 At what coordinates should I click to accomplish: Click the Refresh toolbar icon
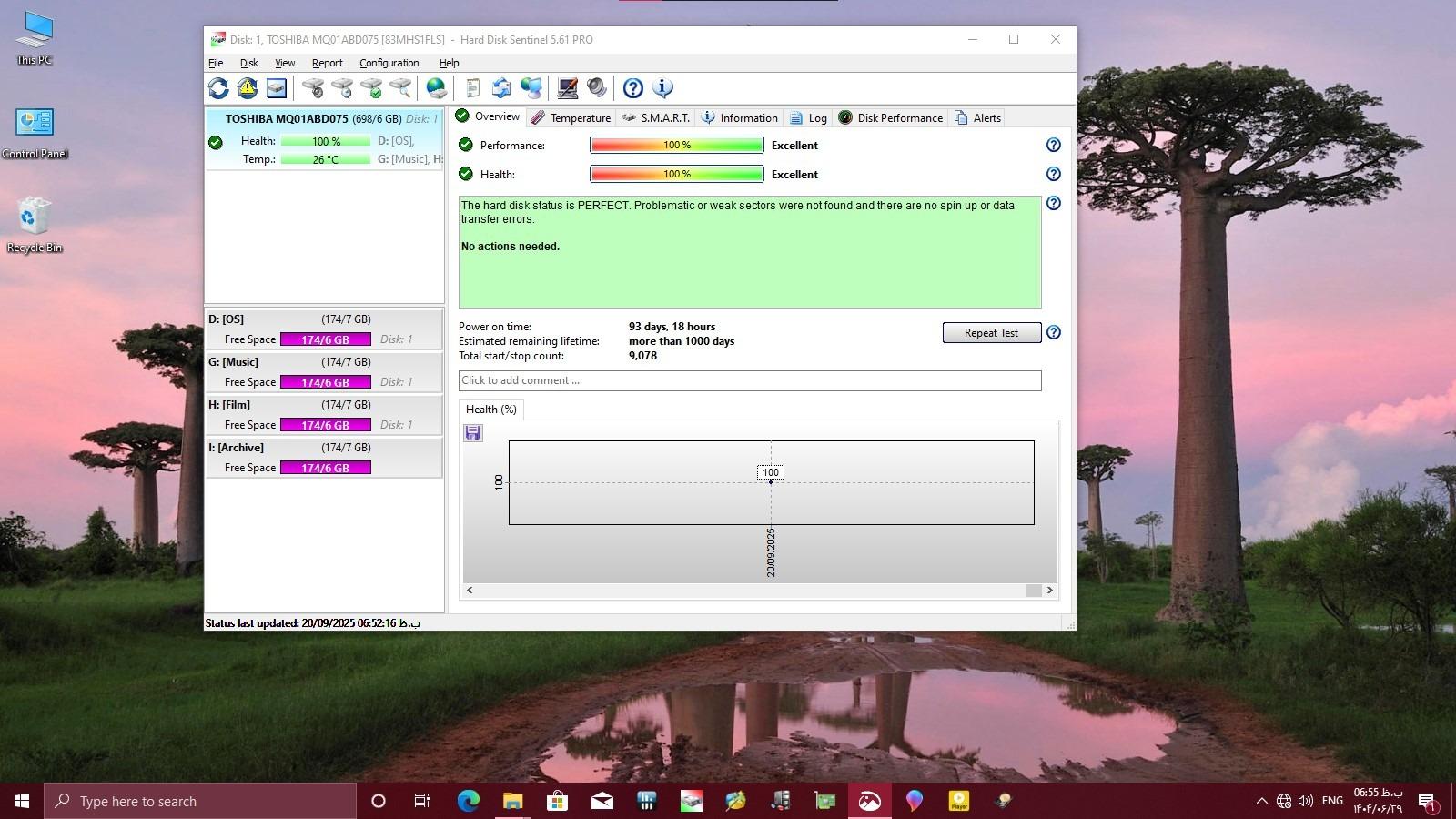pos(218,88)
